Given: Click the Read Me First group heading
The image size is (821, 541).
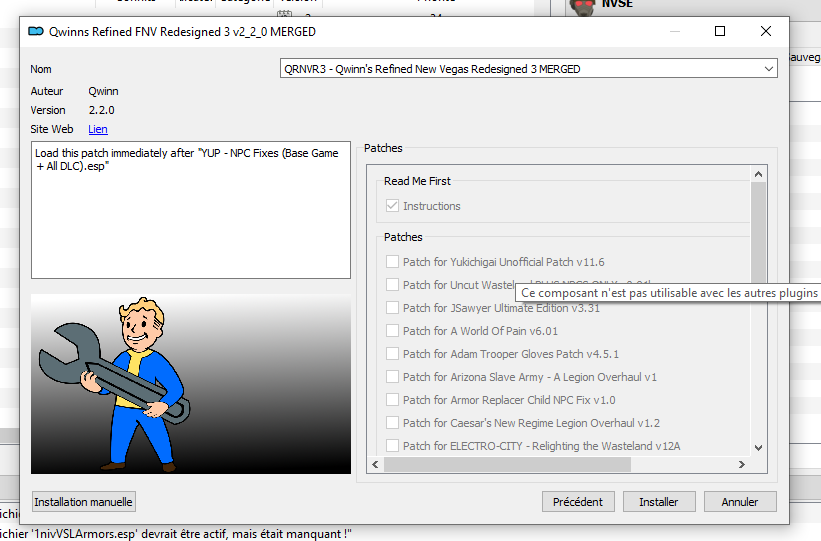Looking at the screenshot, I should [x=417, y=181].
